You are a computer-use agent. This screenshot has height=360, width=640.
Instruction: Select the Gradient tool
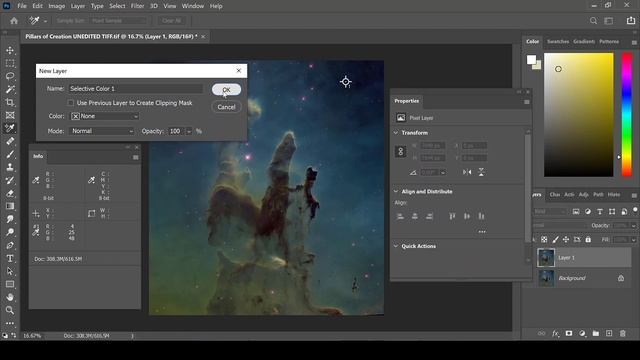pyautogui.click(x=10, y=206)
